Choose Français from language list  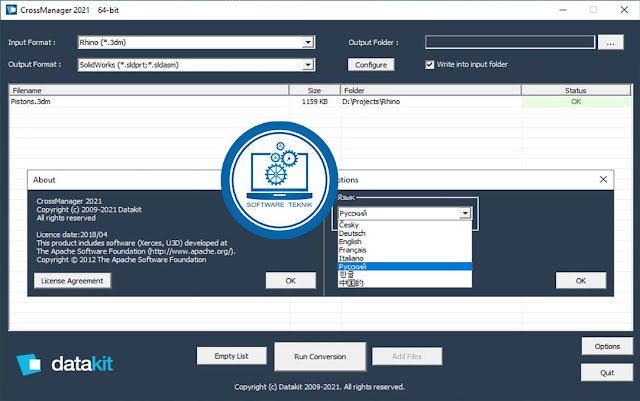(x=405, y=250)
